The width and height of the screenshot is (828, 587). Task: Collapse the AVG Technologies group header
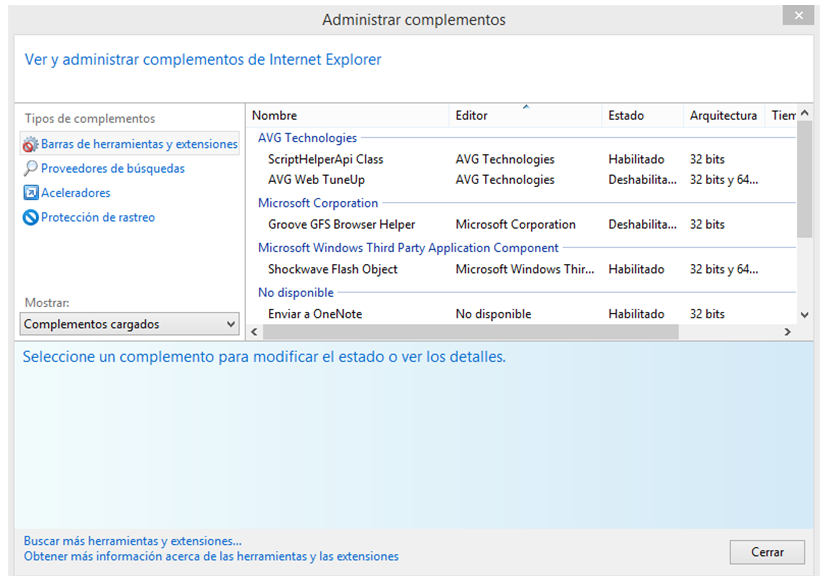pos(307,138)
